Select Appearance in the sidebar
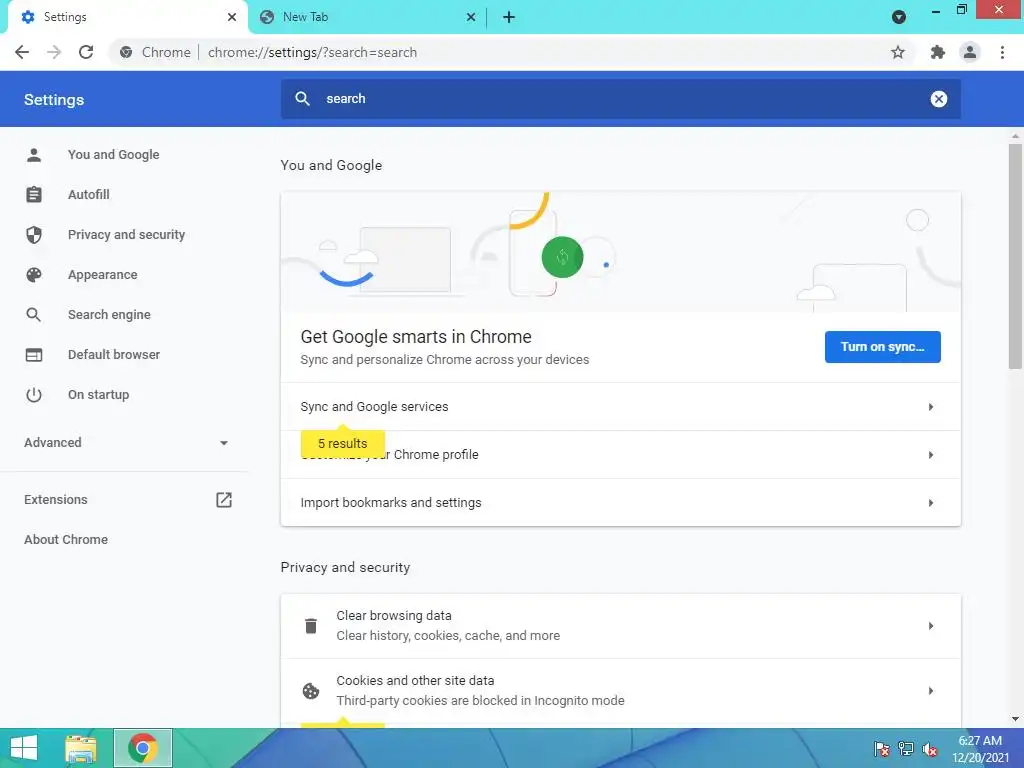The height and width of the screenshot is (768, 1024). (x=103, y=275)
